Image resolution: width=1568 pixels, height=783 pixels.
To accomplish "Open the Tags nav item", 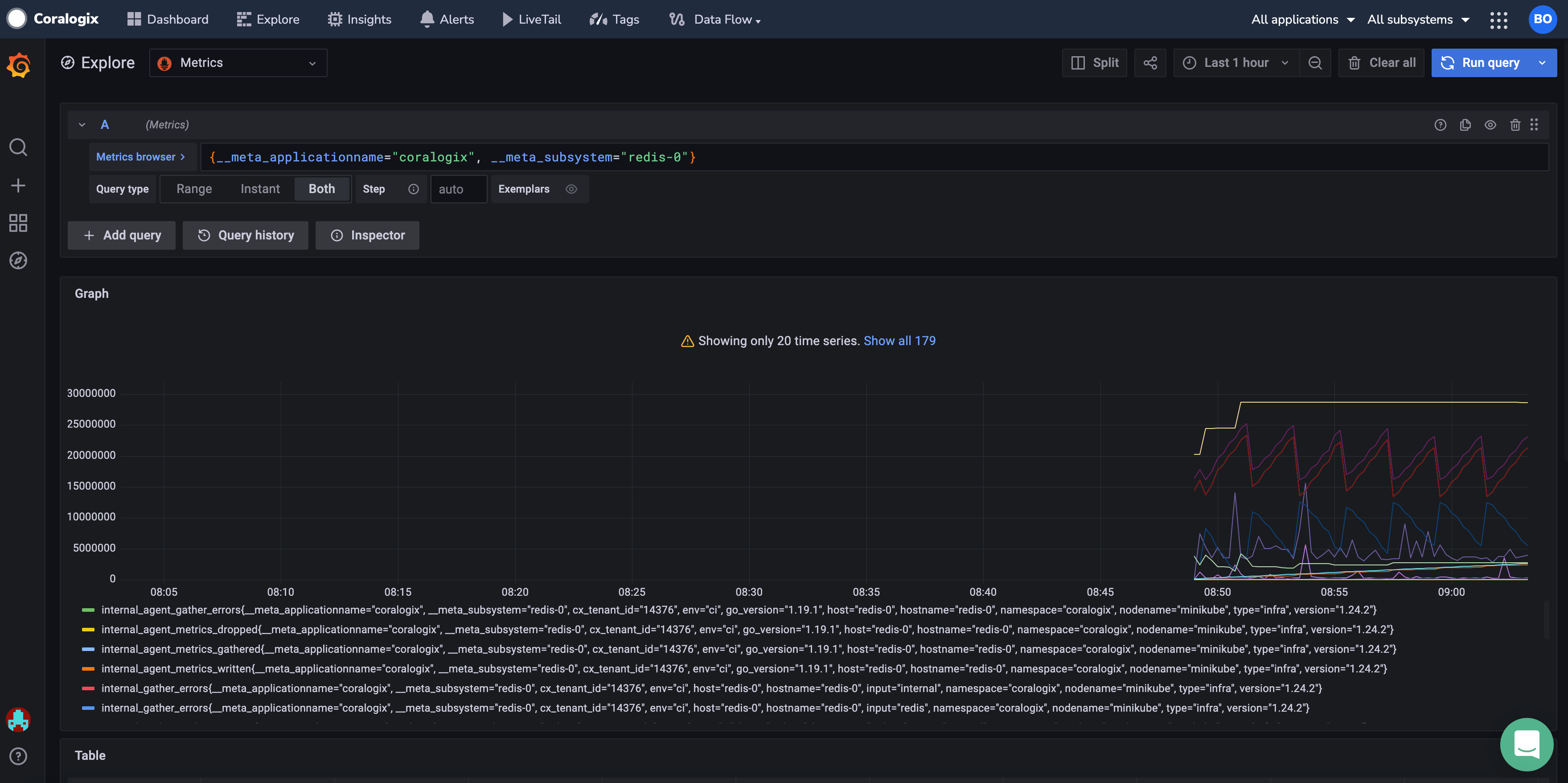I will (614, 20).
